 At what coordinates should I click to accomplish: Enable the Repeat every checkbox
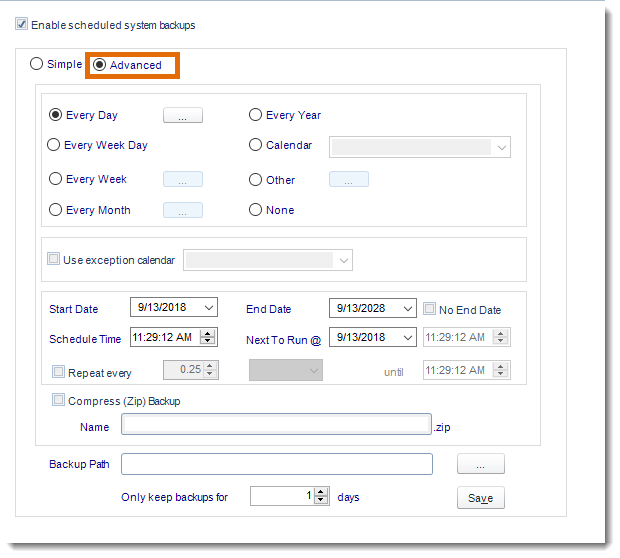[x=59, y=372]
